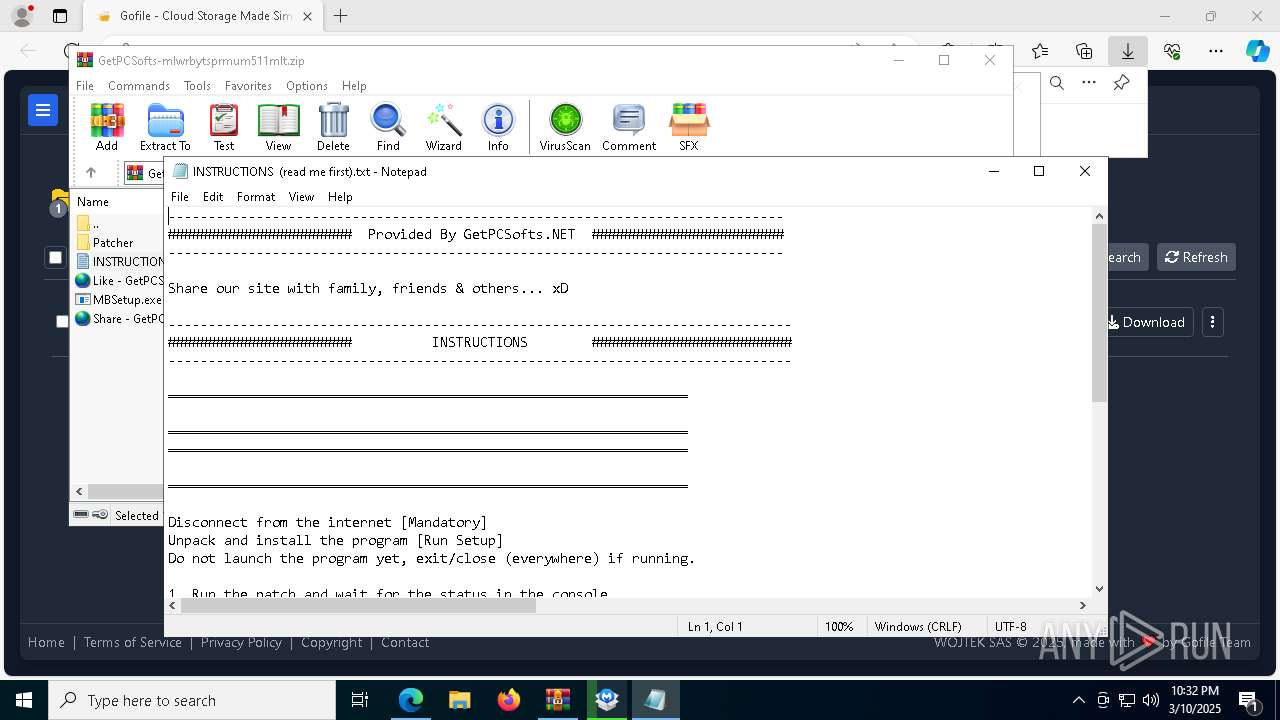
Task: Launch Firefox from taskbar
Action: pos(509,700)
